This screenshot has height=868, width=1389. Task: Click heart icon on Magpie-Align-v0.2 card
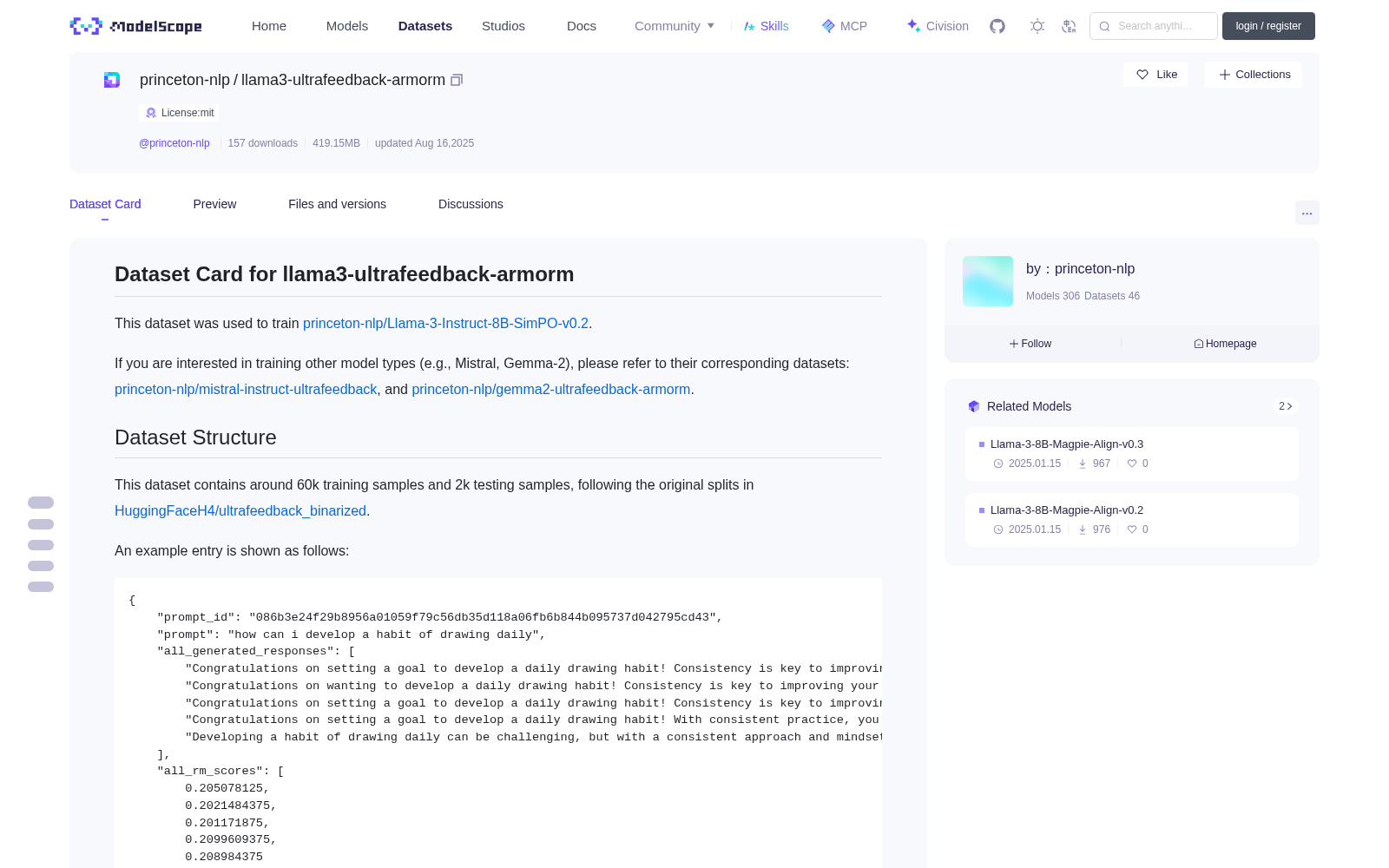click(1132, 529)
